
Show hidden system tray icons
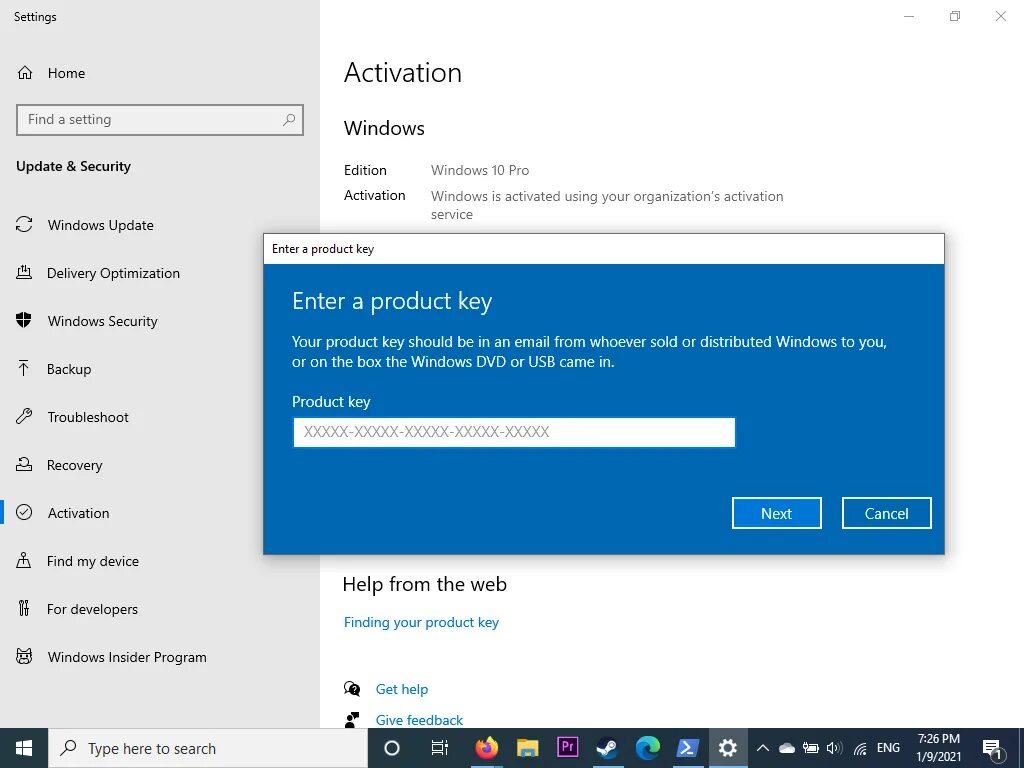762,748
